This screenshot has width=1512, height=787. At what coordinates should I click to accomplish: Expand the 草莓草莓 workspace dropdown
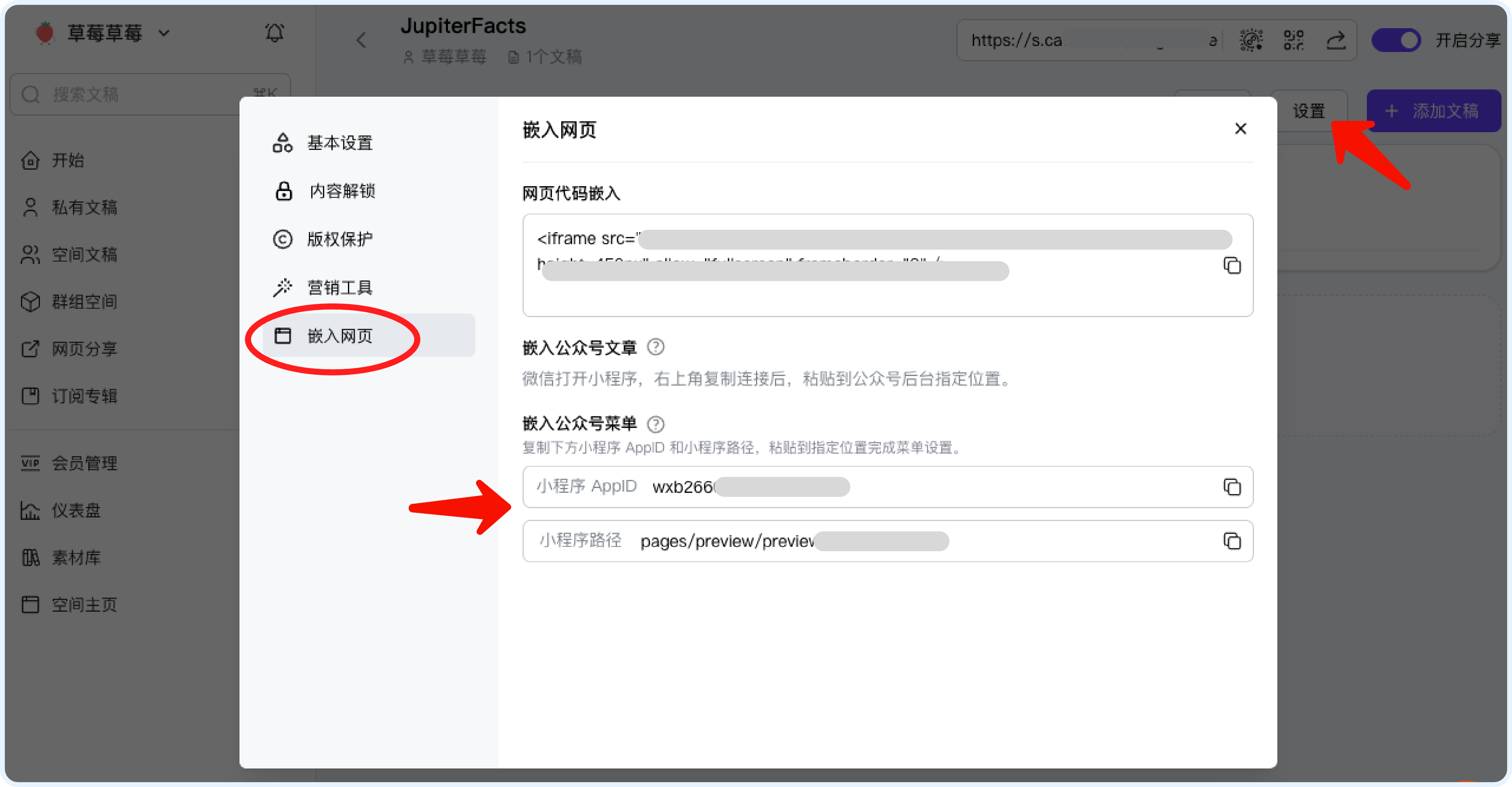point(165,33)
